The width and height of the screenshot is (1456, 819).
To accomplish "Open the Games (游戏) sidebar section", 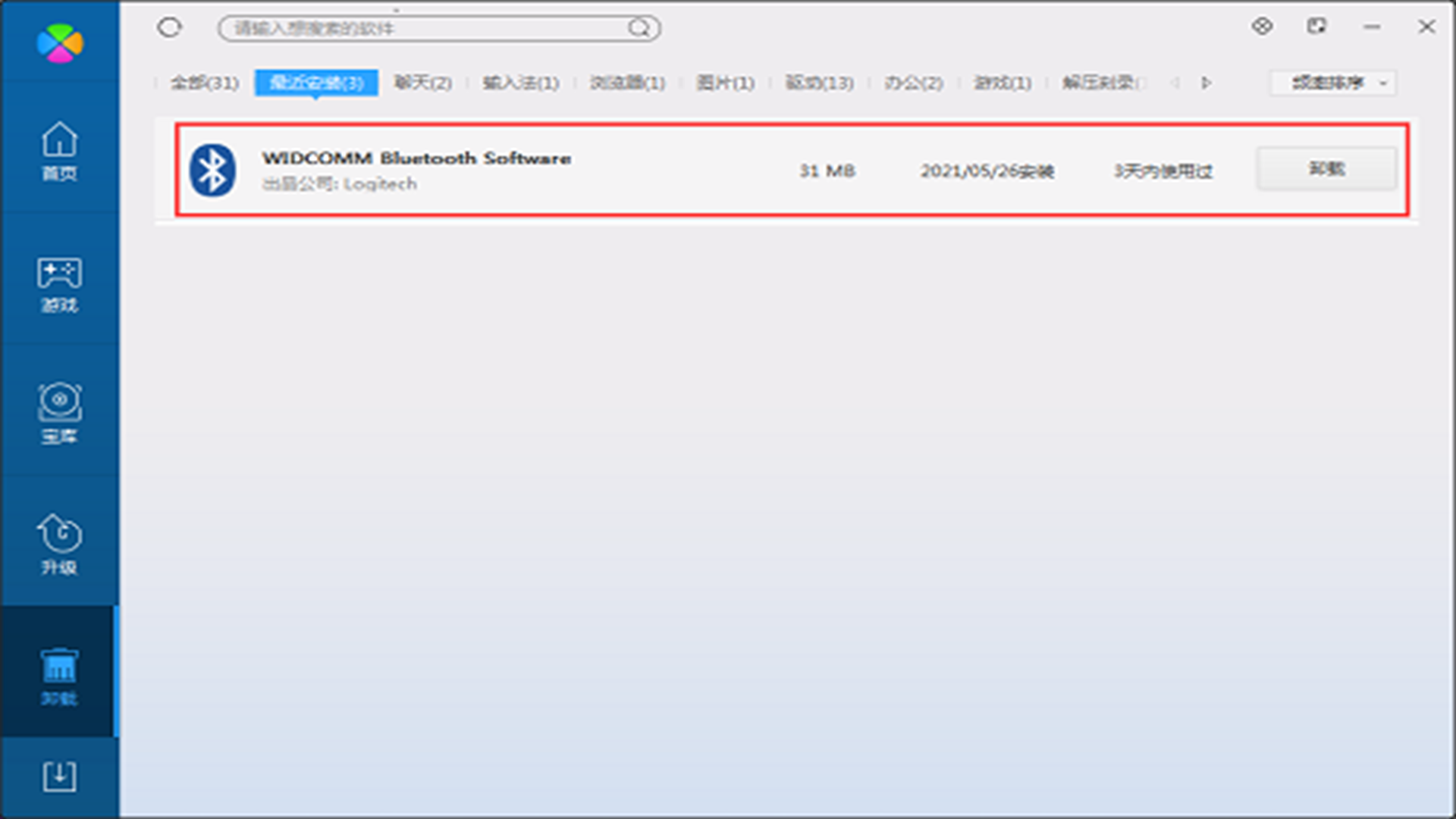I will coord(59,284).
